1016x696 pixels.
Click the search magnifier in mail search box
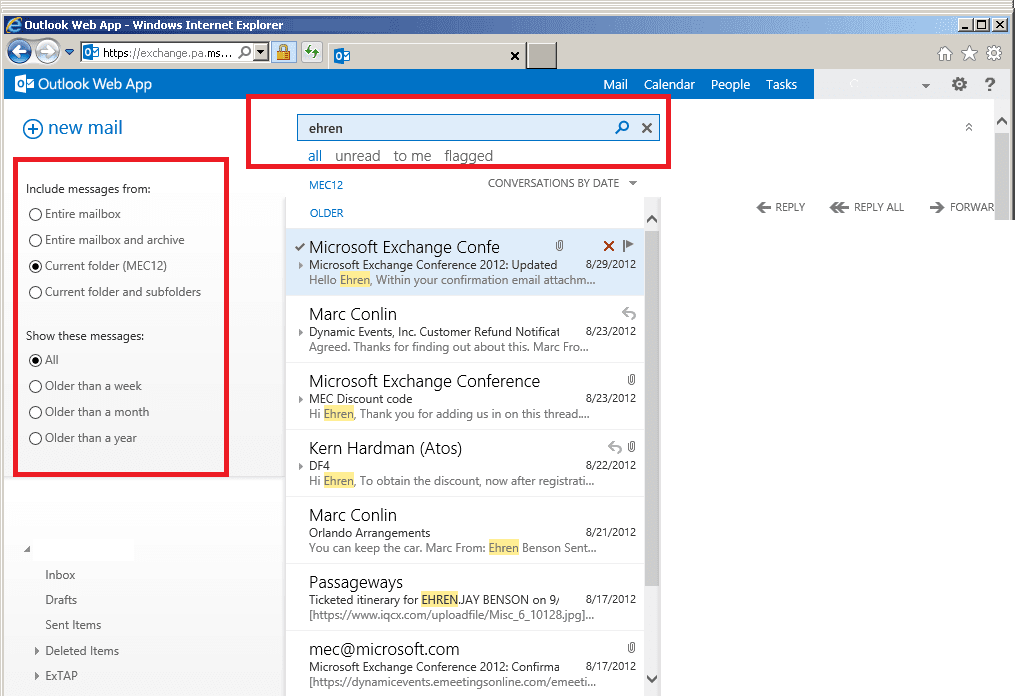pos(622,128)
